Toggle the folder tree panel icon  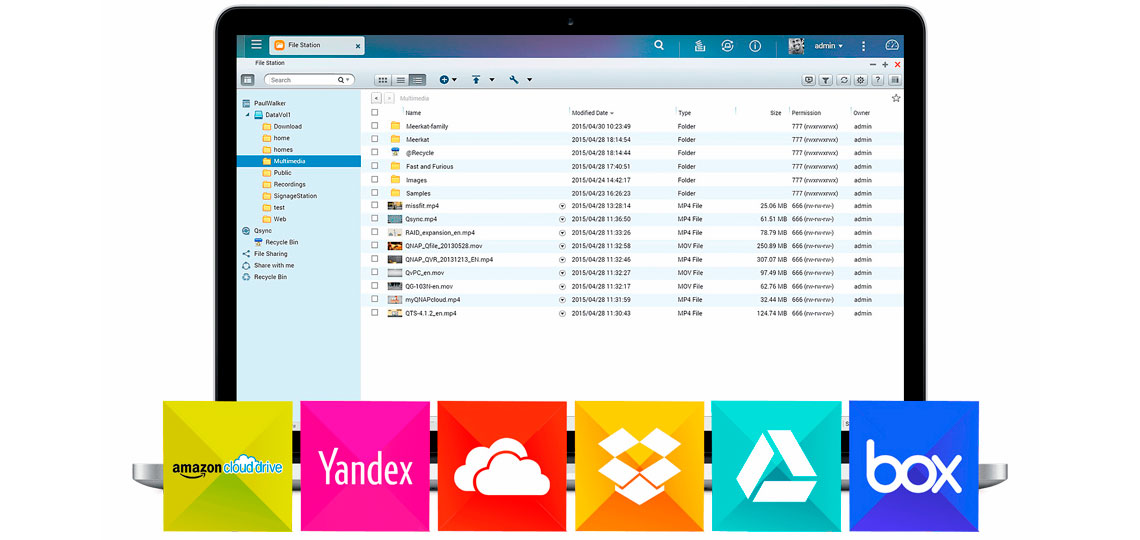tap(248, 80)
